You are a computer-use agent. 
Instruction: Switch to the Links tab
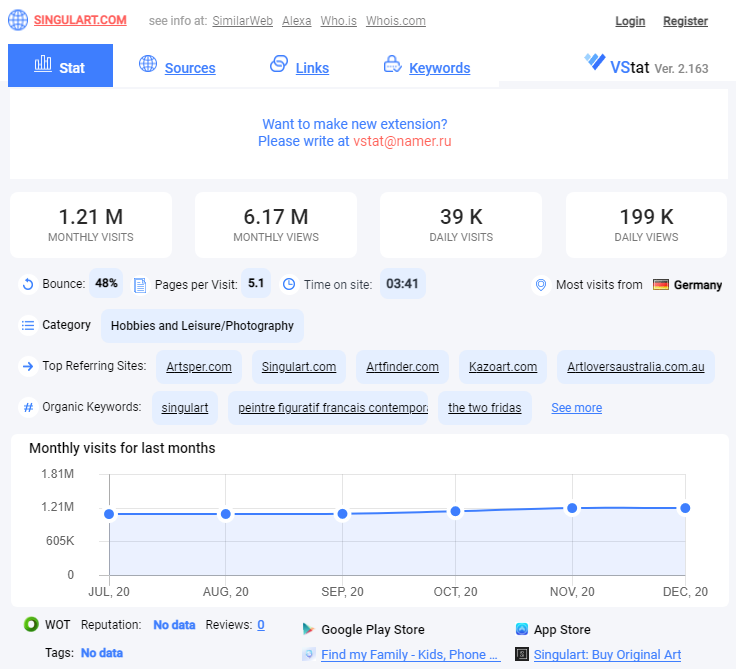pos(312,68)
